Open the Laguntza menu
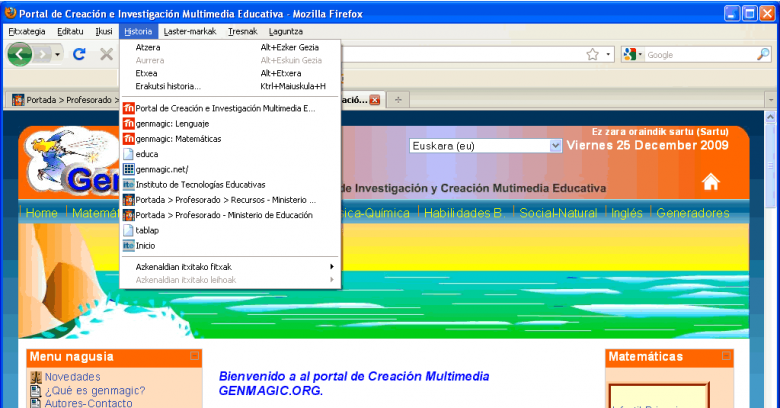This screenshot has height=408, width=780. [x=286, y=31]
